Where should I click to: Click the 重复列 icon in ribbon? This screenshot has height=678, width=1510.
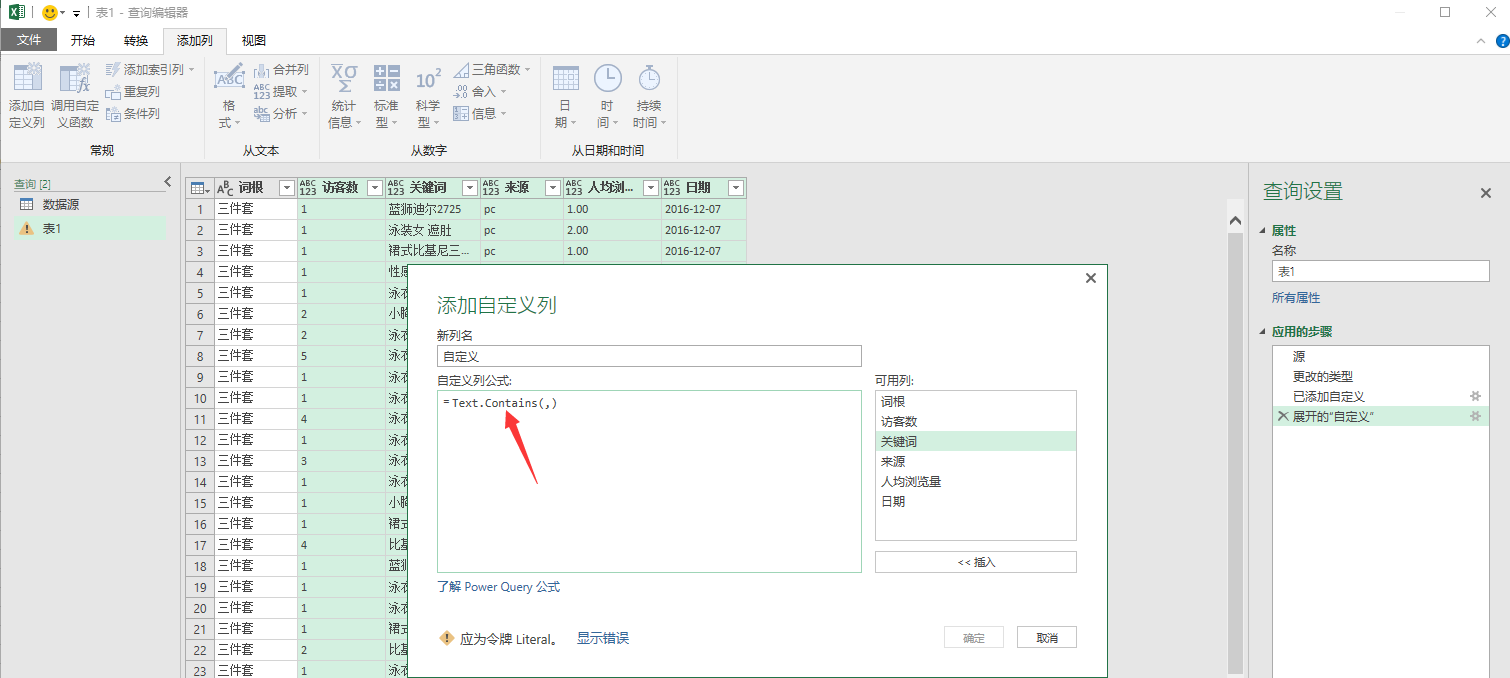(x=113, y=91)
